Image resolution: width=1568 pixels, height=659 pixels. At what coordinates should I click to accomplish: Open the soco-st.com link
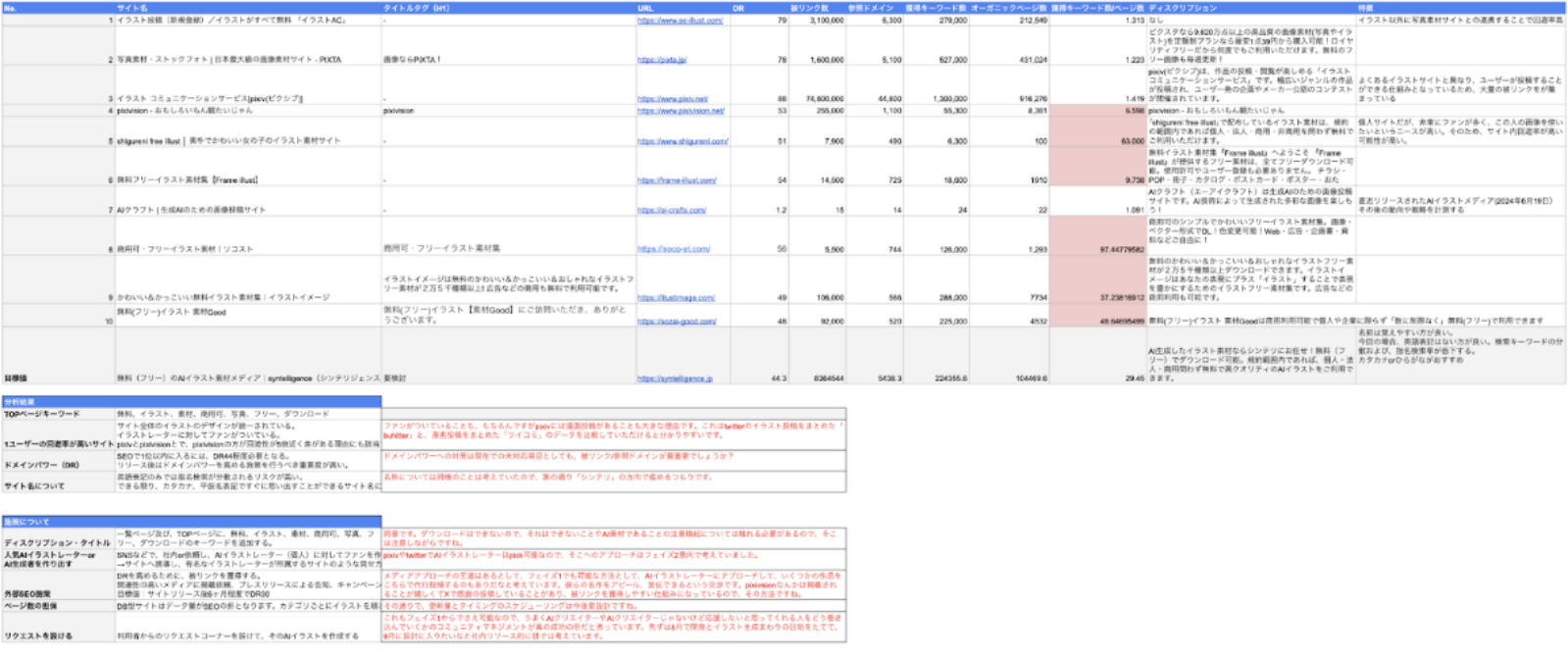coord(674,249)
